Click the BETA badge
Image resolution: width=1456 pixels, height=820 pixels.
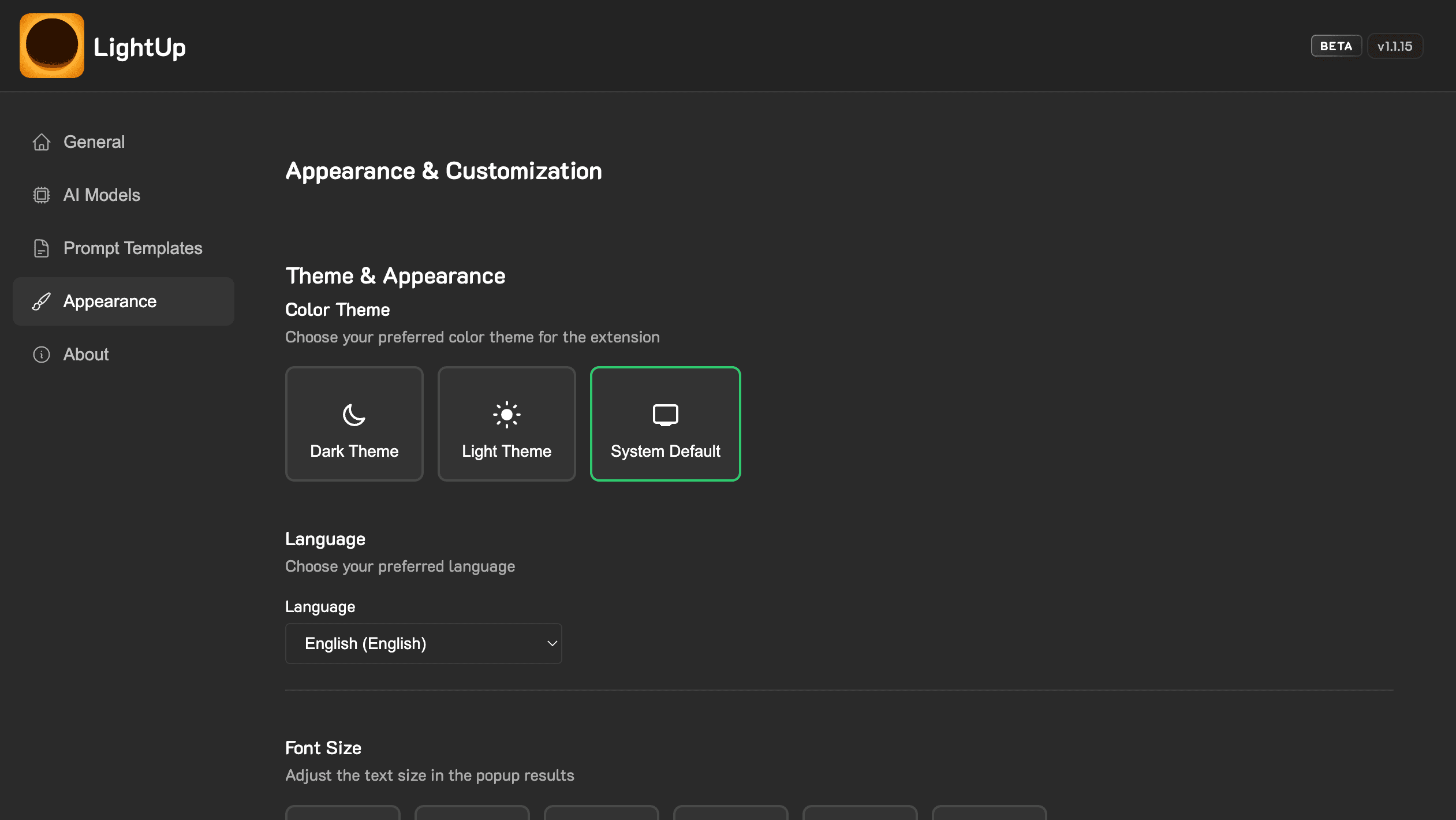[1335, 46]
